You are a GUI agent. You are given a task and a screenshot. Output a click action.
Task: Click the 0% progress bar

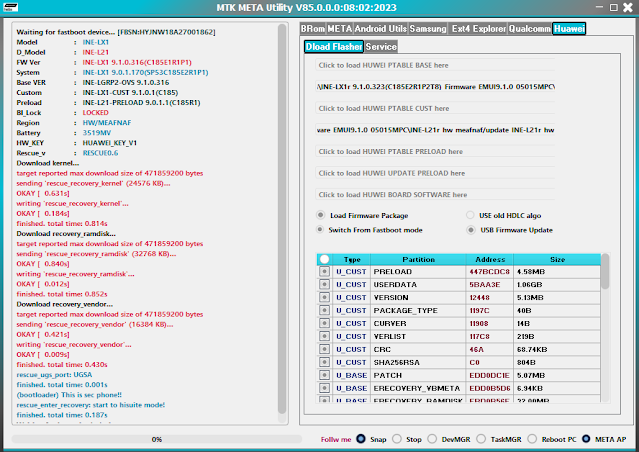pyautogui.click(x=156, y=439)
